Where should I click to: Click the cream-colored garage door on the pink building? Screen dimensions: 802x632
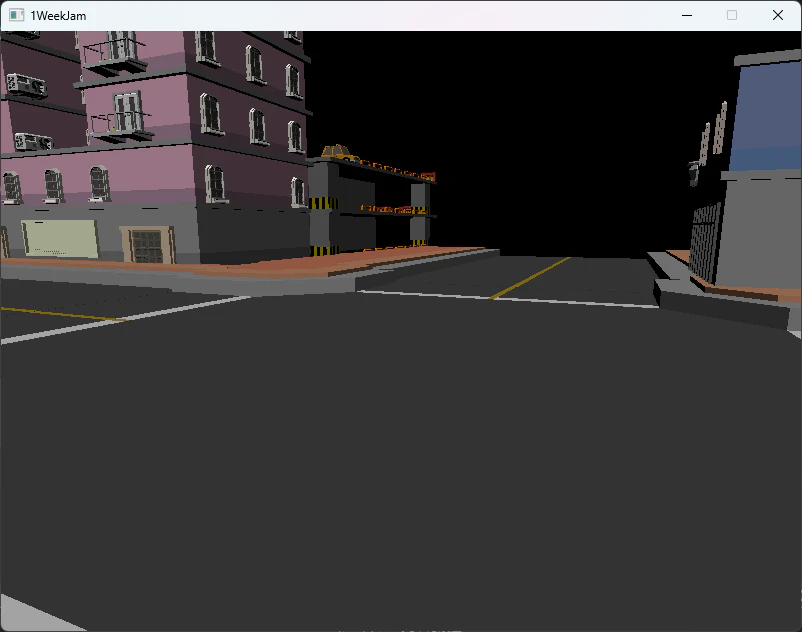click(x=60, y=238)
